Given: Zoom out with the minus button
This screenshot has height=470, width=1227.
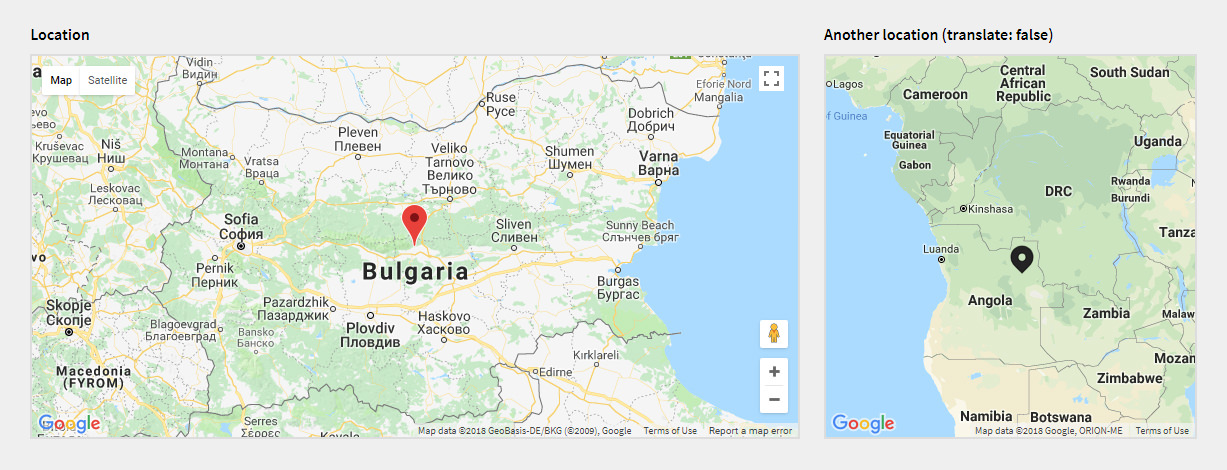Looking at the screenshot, I should coord(774,400).
